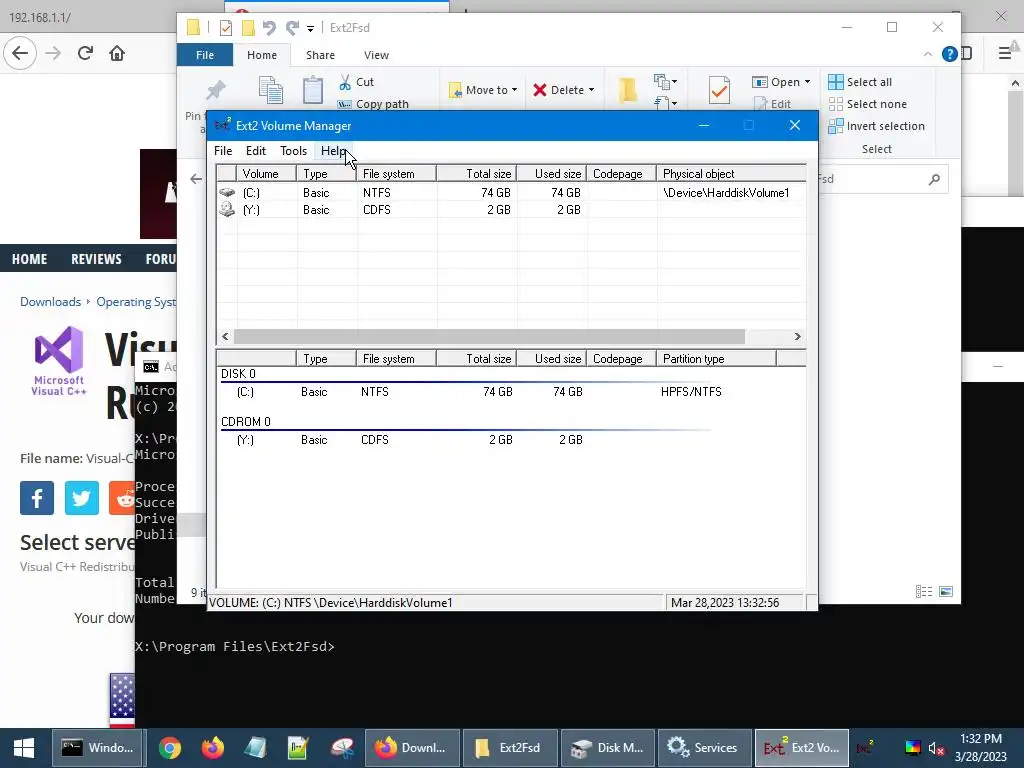Click the Volume column header
1024x768 pixels.
coord(266,174)
